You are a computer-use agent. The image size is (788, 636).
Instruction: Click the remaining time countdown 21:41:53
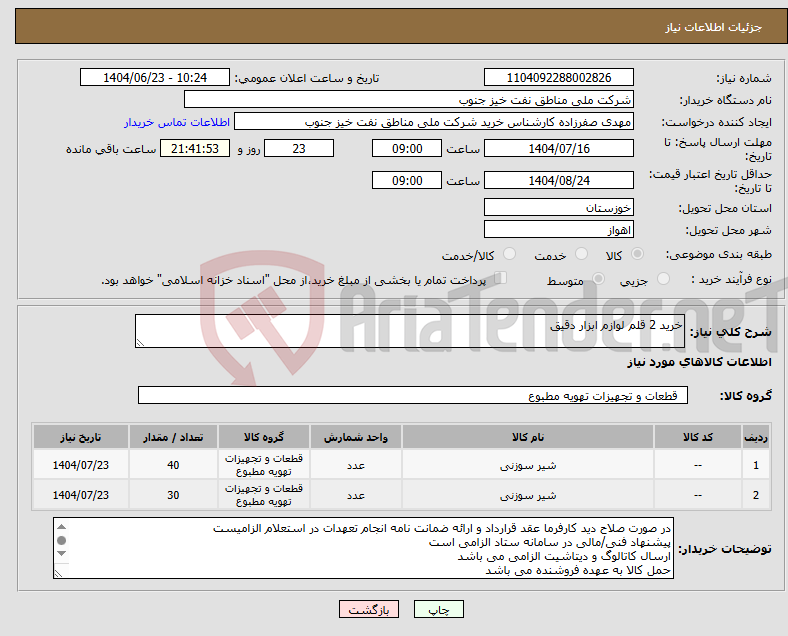click(194, 149)
